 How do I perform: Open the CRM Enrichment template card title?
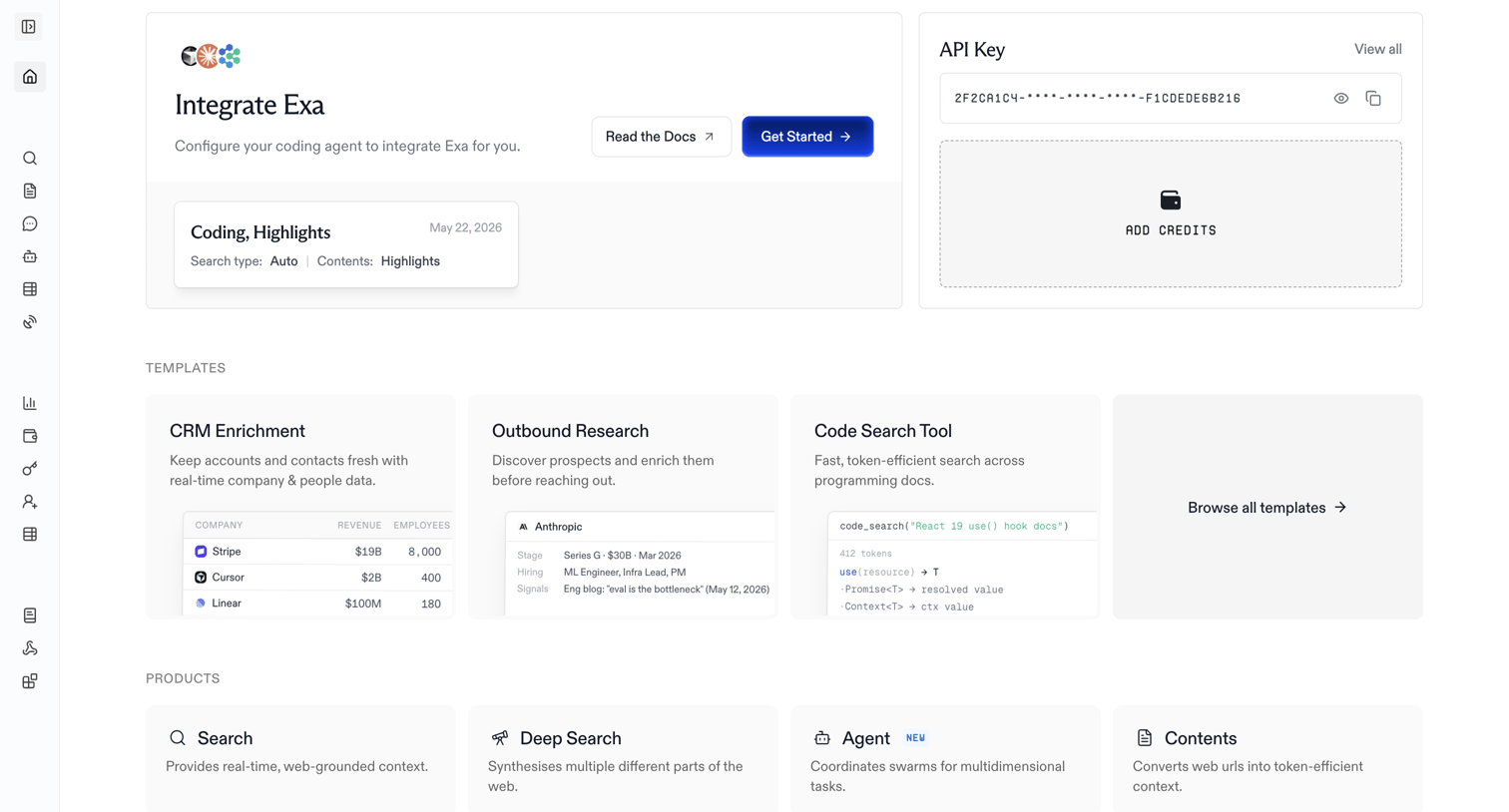pyautogui.click(x=238, y=431)
